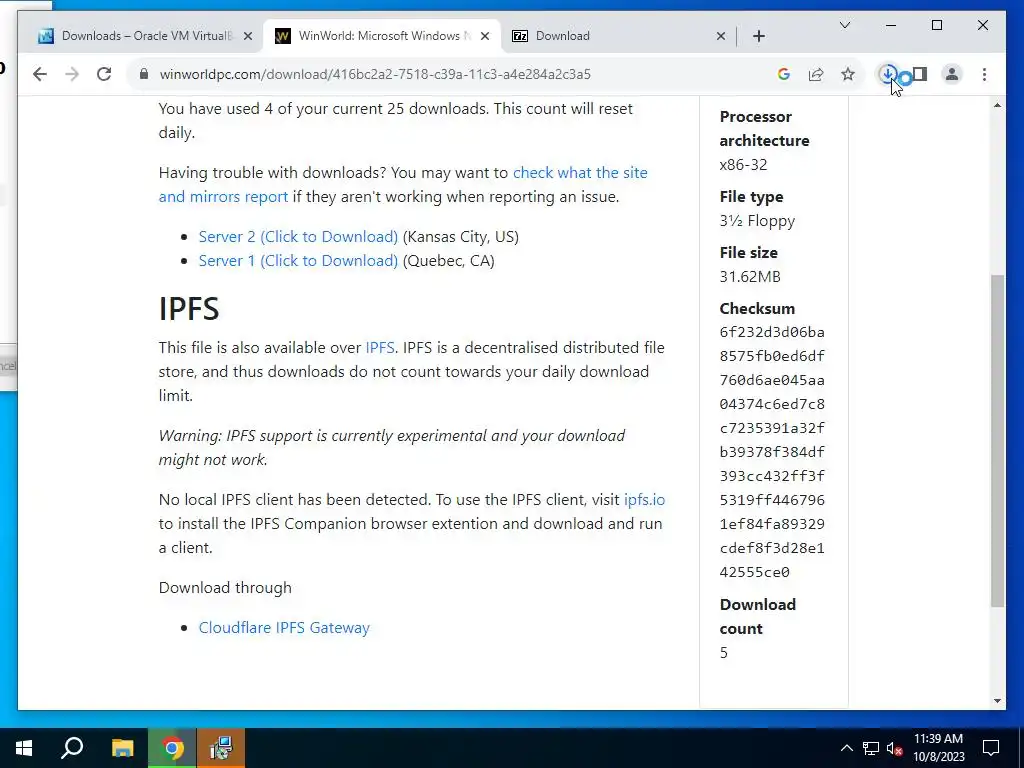
Task: Click the '31.62MB' file size value
Action: pyautogui.click(x=750, y=277)
